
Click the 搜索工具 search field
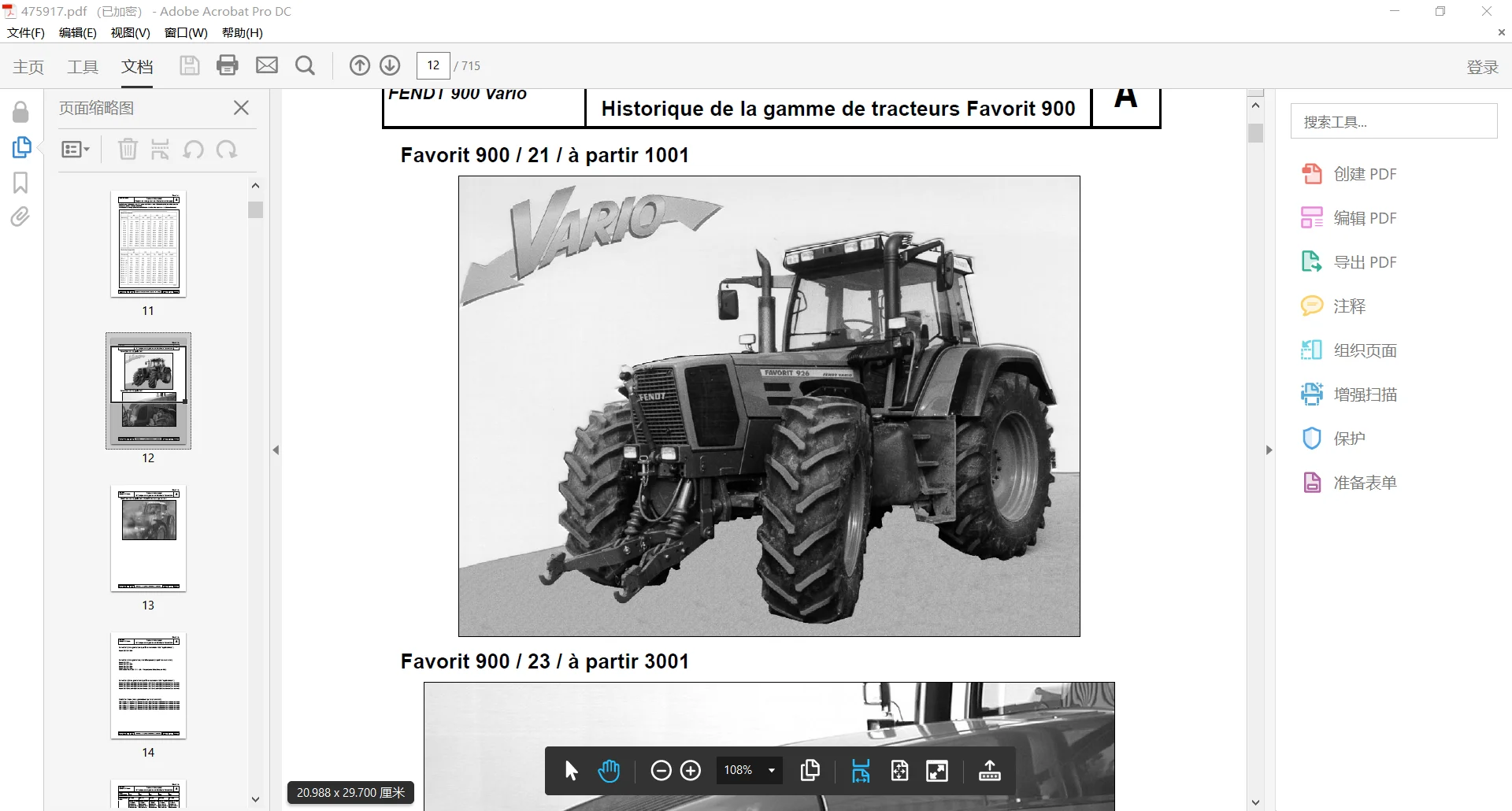tap(1394, 121)
